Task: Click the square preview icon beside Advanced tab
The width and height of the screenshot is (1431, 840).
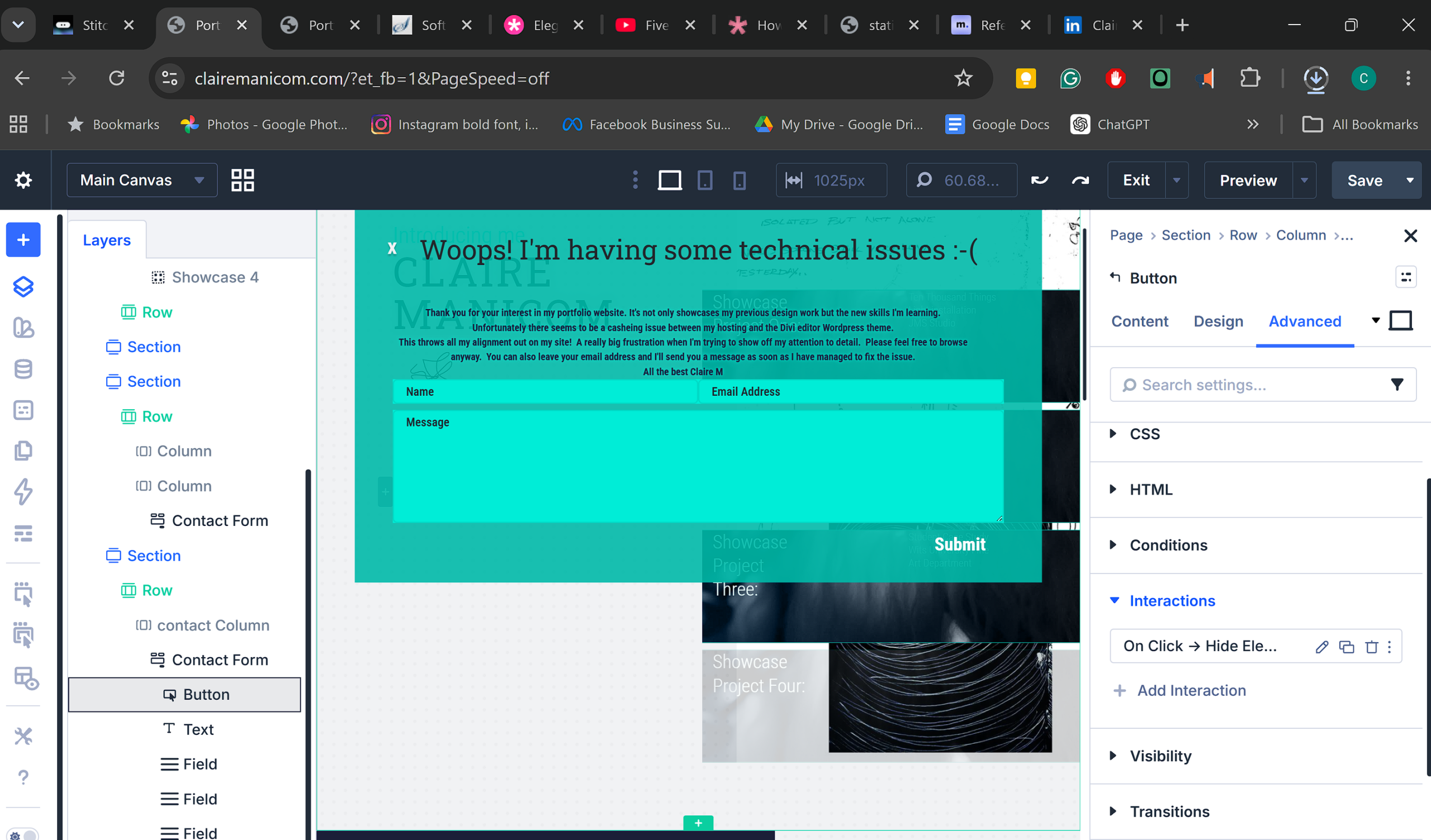Action: 1400,321
